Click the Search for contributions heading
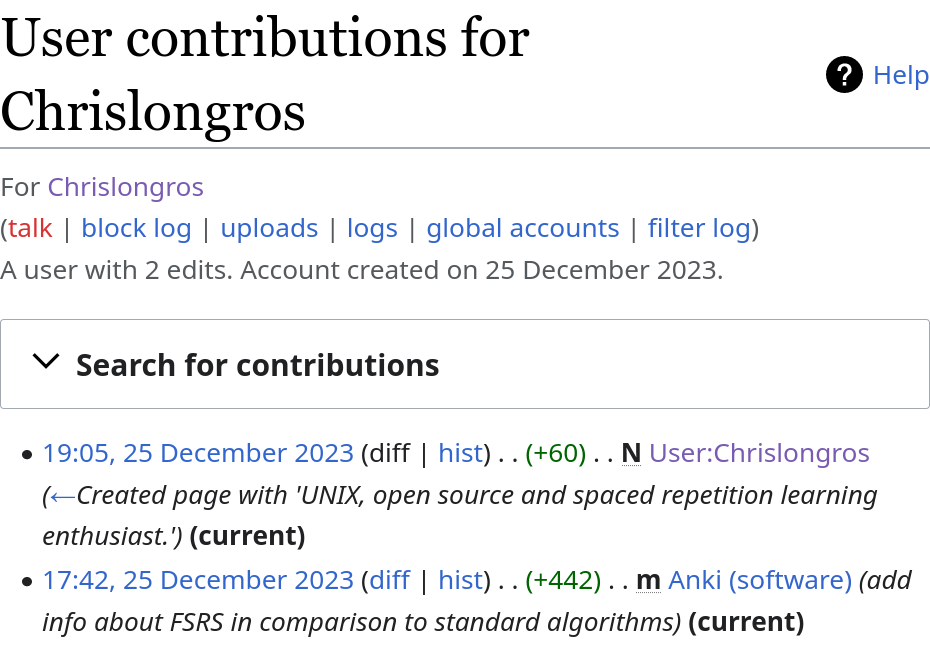This screenshot has width=930, height=645. pos(258,365)
